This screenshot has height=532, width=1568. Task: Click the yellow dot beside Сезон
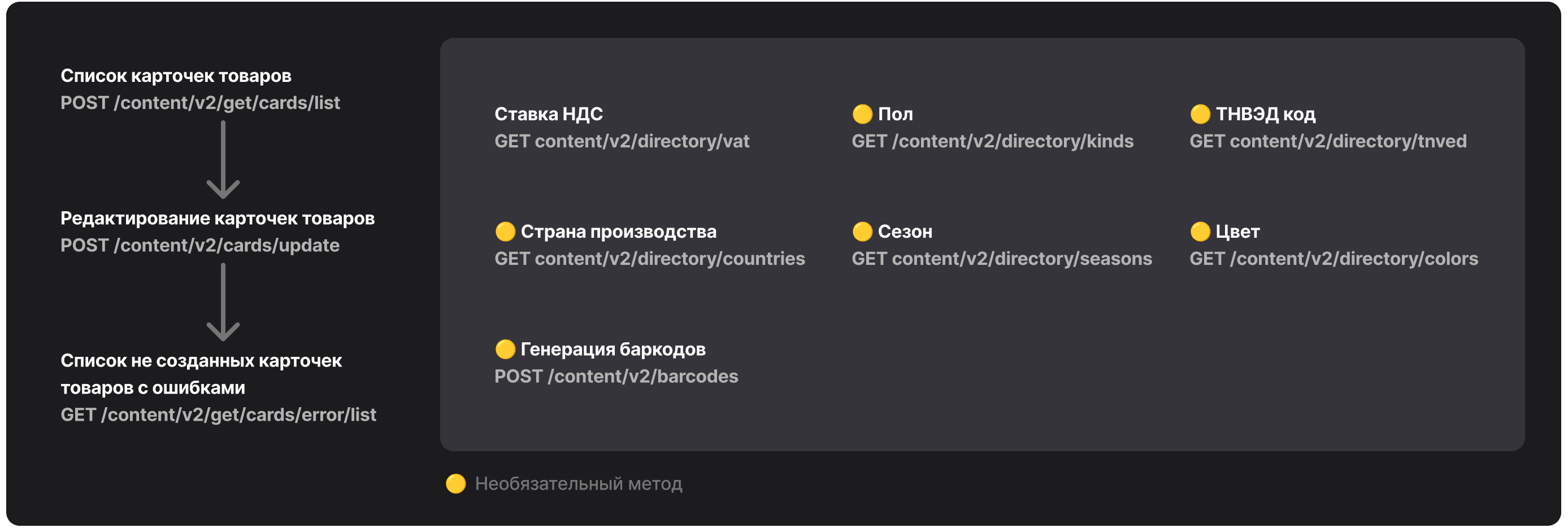(x=862, y=232)
